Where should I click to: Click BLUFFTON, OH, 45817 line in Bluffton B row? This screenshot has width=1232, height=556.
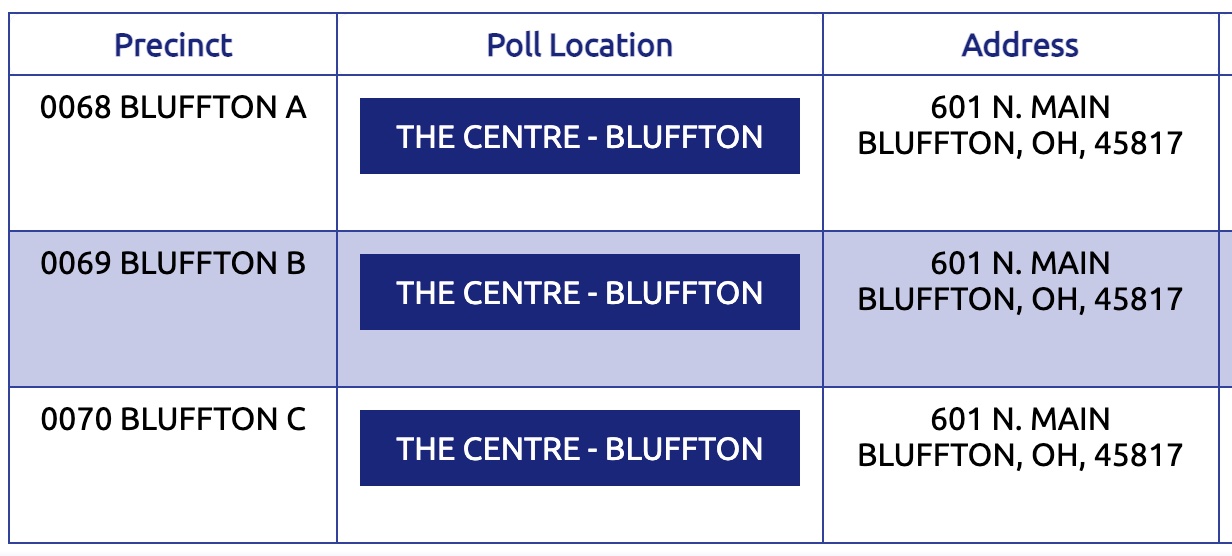[x=1020, y=299]
